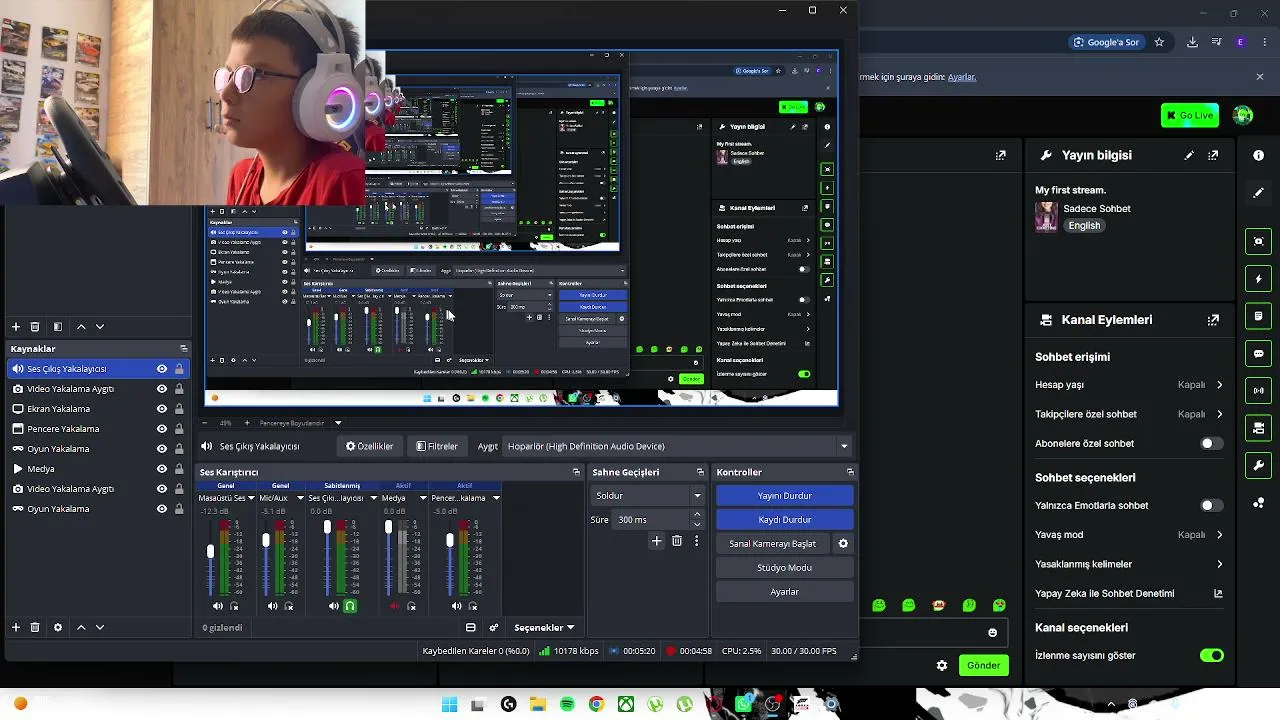
Task: Mute the Mic/Aux channel speaker icon
Action: pos(272,606)
